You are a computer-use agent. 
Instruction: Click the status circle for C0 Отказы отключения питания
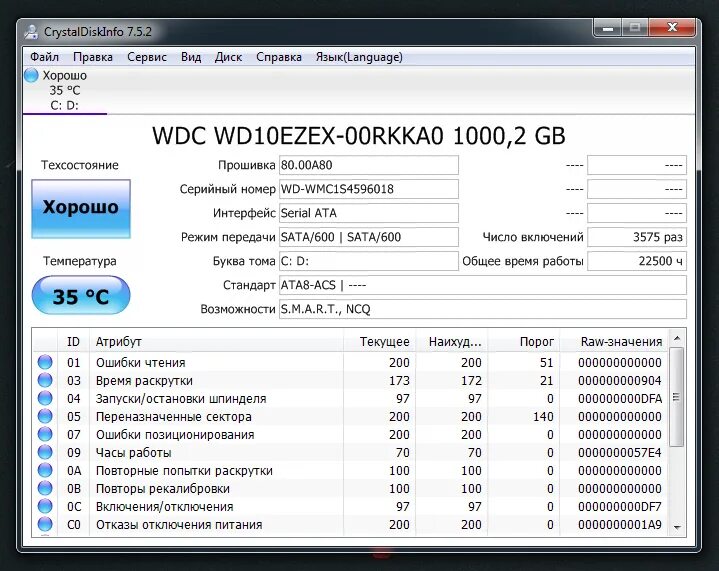[45, 524]
